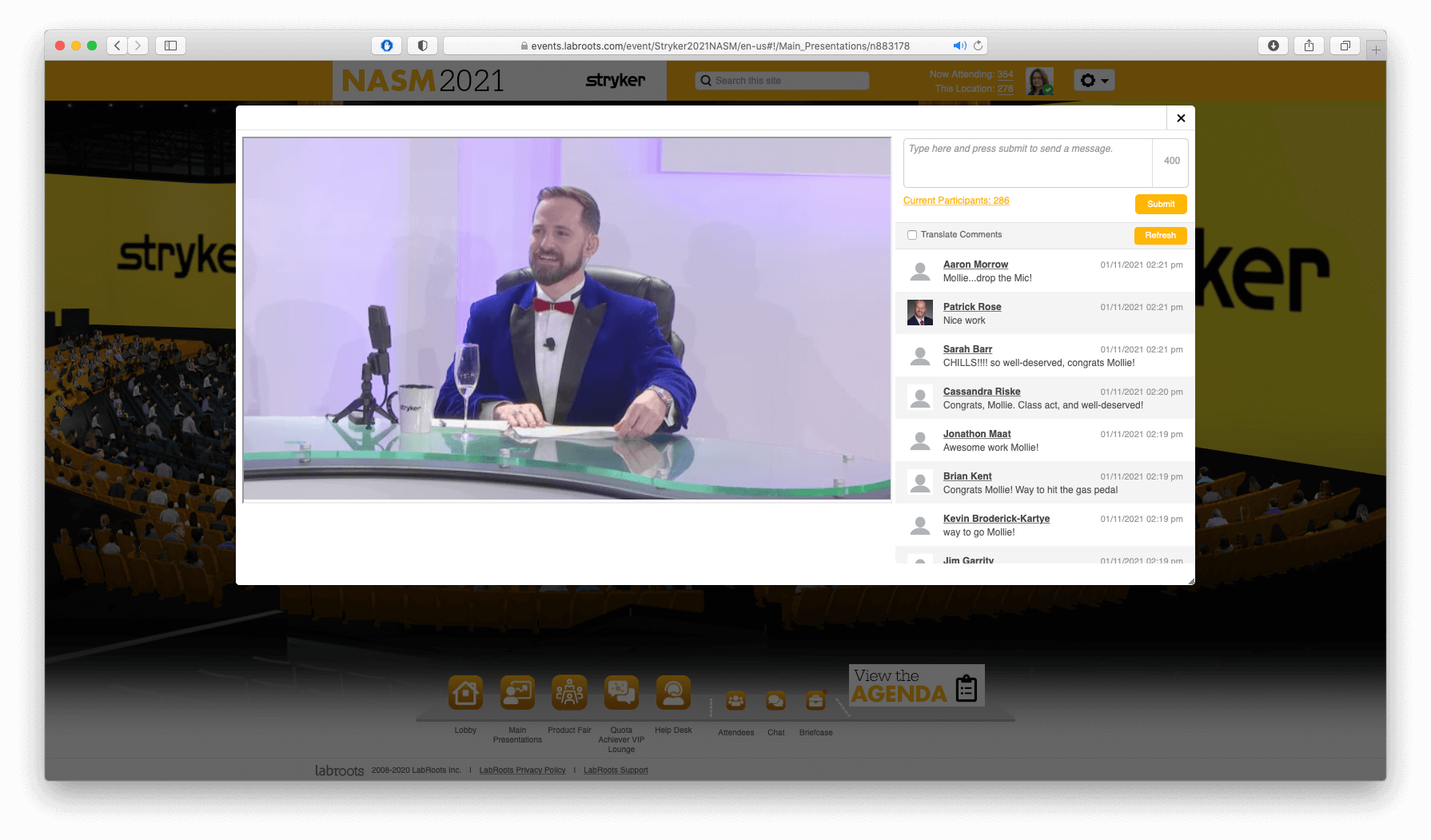Open the Product Fair icon
The image size is (1431, 840).
tap(569, 692)
